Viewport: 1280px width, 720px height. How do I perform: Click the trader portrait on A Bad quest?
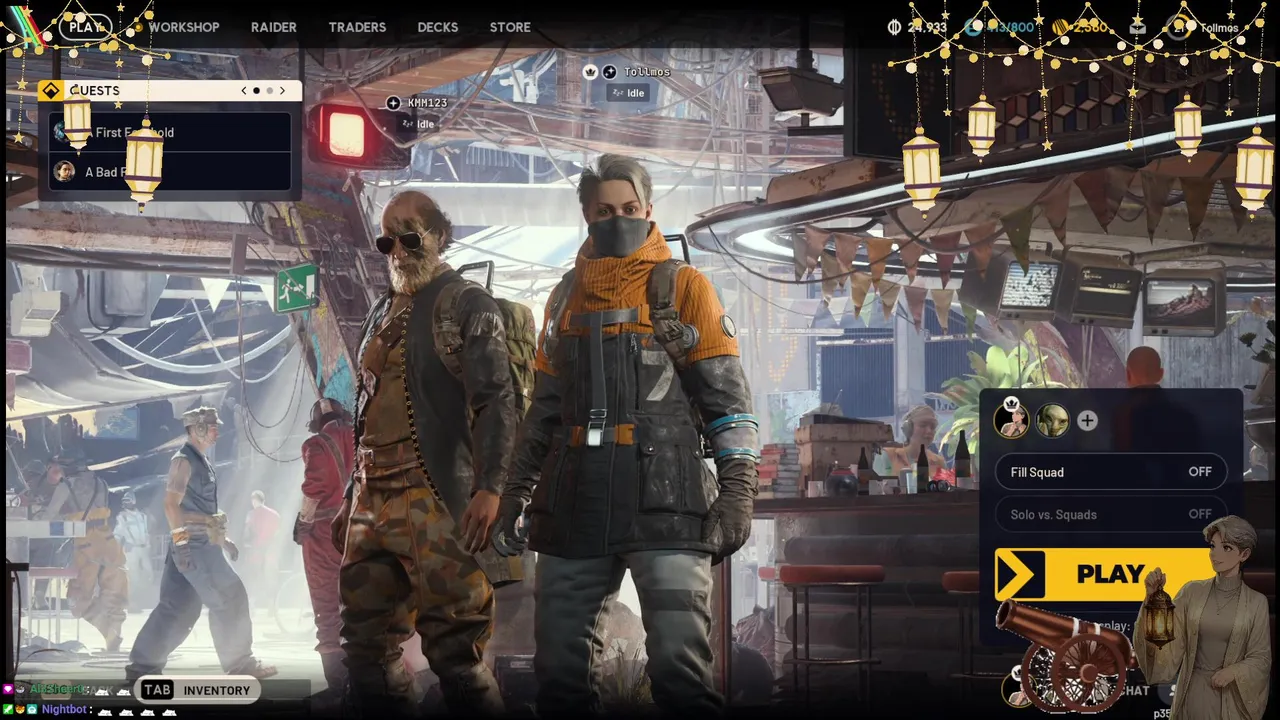click(x=64, y=171)
